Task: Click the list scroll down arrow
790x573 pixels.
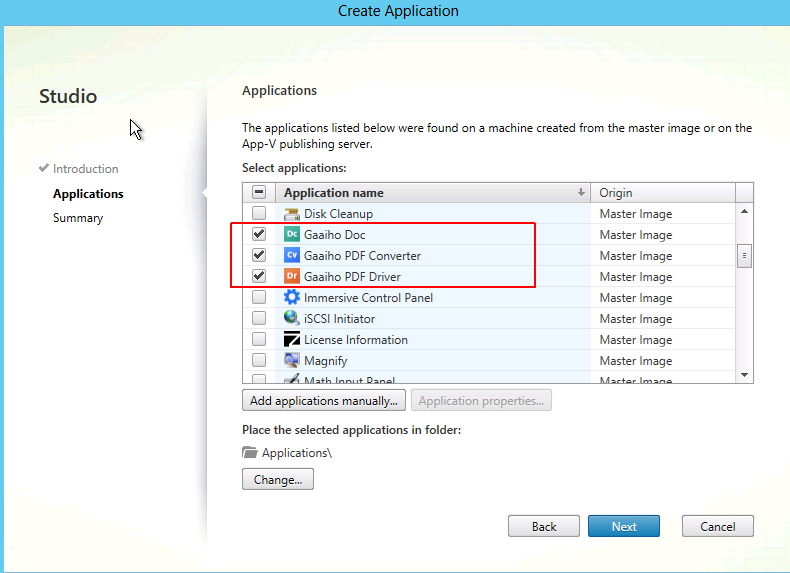Action: 744,375
